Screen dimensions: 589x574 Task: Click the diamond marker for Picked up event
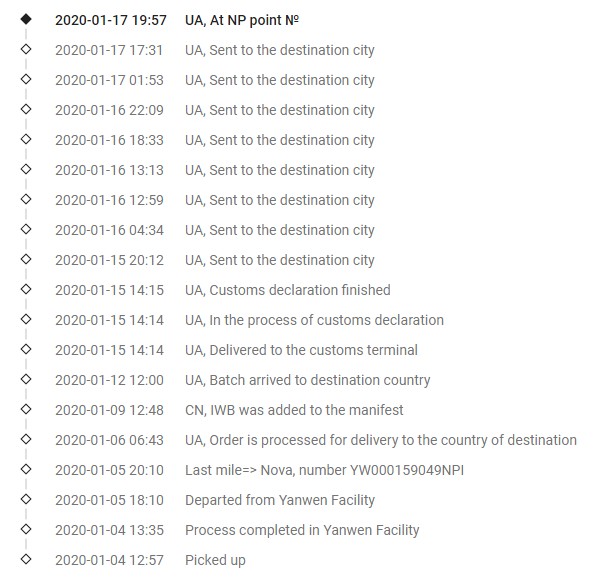tap(26, 559)
